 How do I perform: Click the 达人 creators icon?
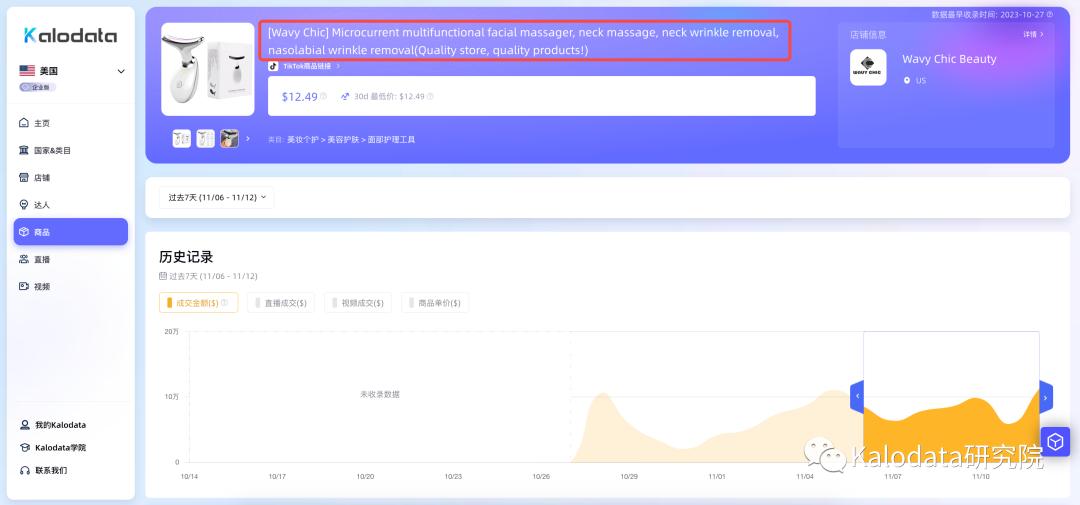point(24,205)
